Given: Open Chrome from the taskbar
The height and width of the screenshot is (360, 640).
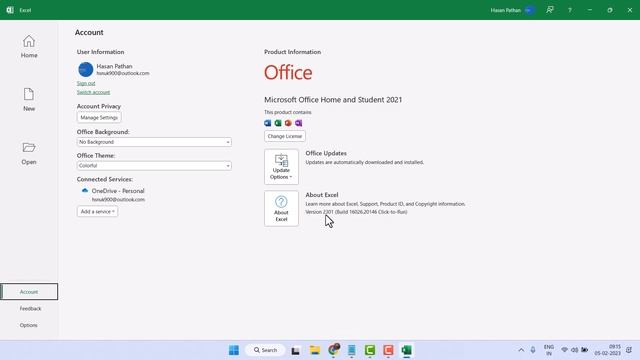Looking at the screenshot, I should click(x=334, y=350).
